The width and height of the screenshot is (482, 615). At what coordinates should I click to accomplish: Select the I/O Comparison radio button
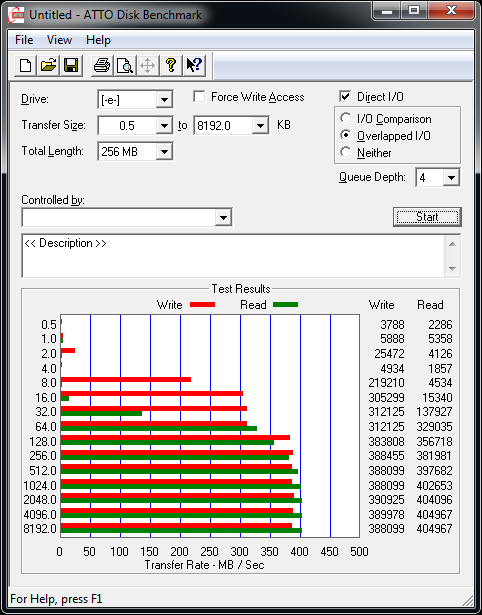(346, 118)
